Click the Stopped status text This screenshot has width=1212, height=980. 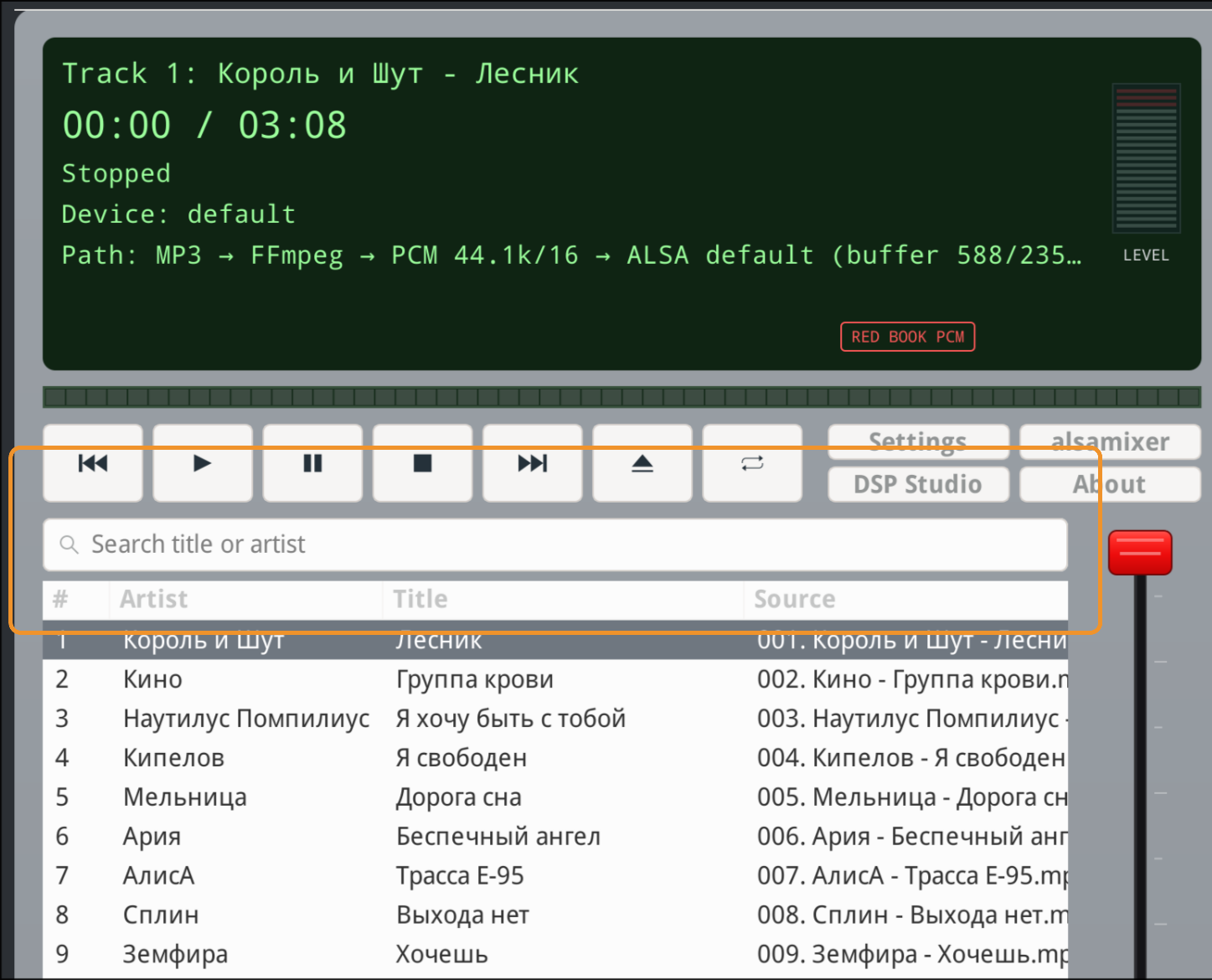(116, 173)
